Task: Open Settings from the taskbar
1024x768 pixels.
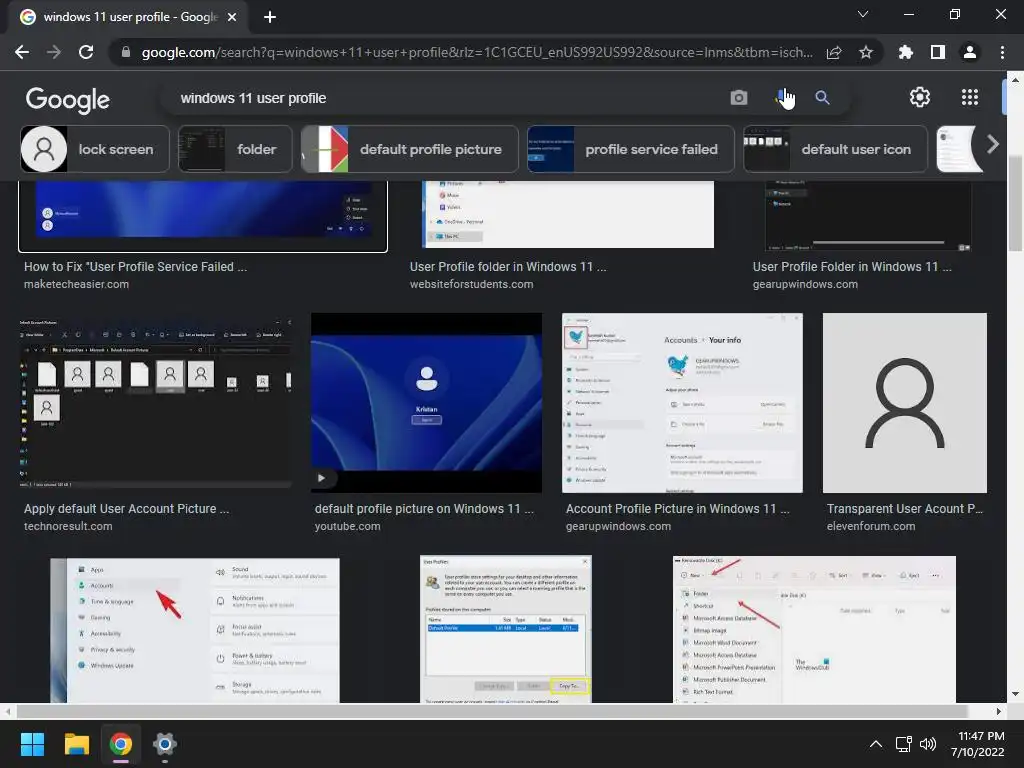Action: pyautogui.click(x=165, y=744)
